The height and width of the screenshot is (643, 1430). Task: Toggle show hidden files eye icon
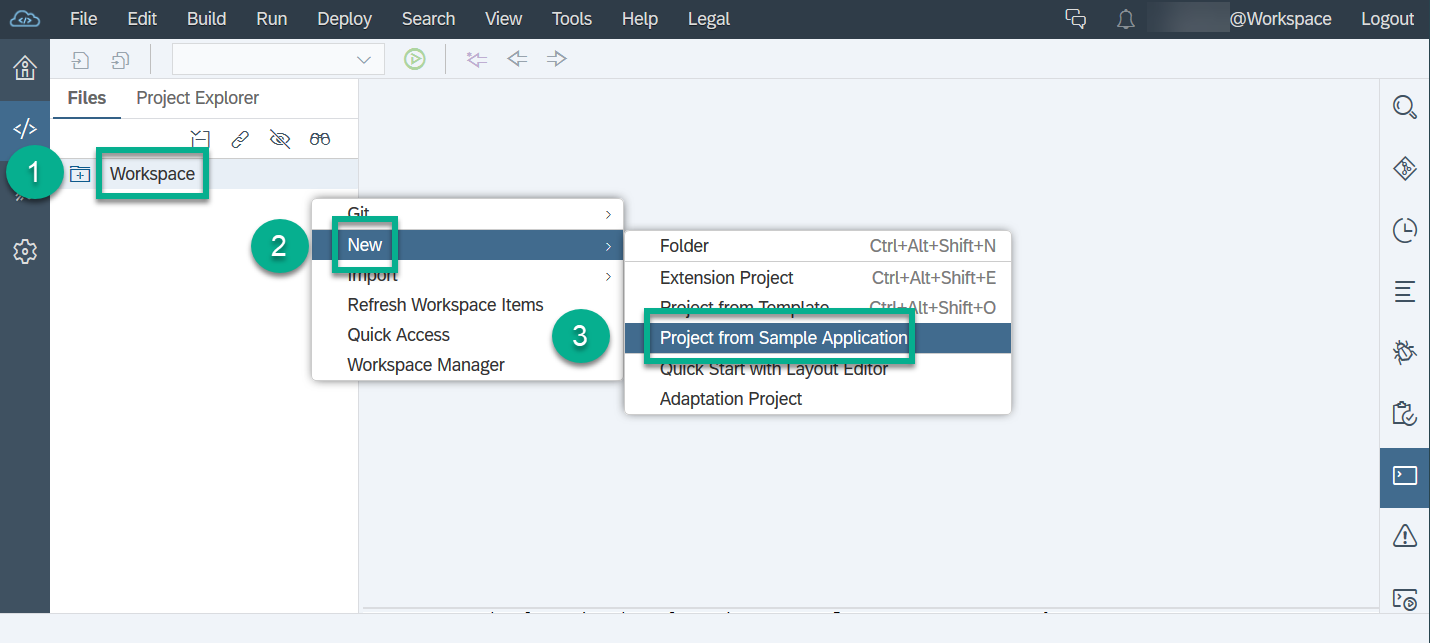tap(280, 139)
